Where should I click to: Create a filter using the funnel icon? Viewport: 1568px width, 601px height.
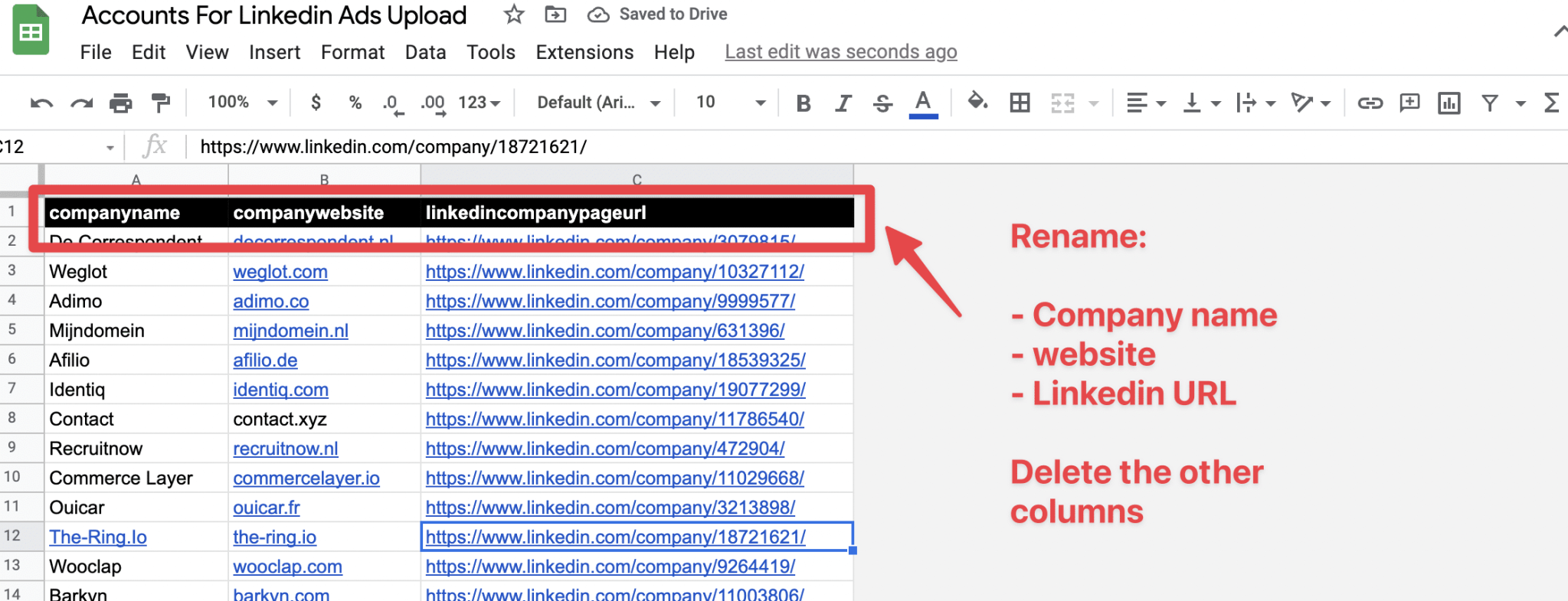(x=1490, y=103)
